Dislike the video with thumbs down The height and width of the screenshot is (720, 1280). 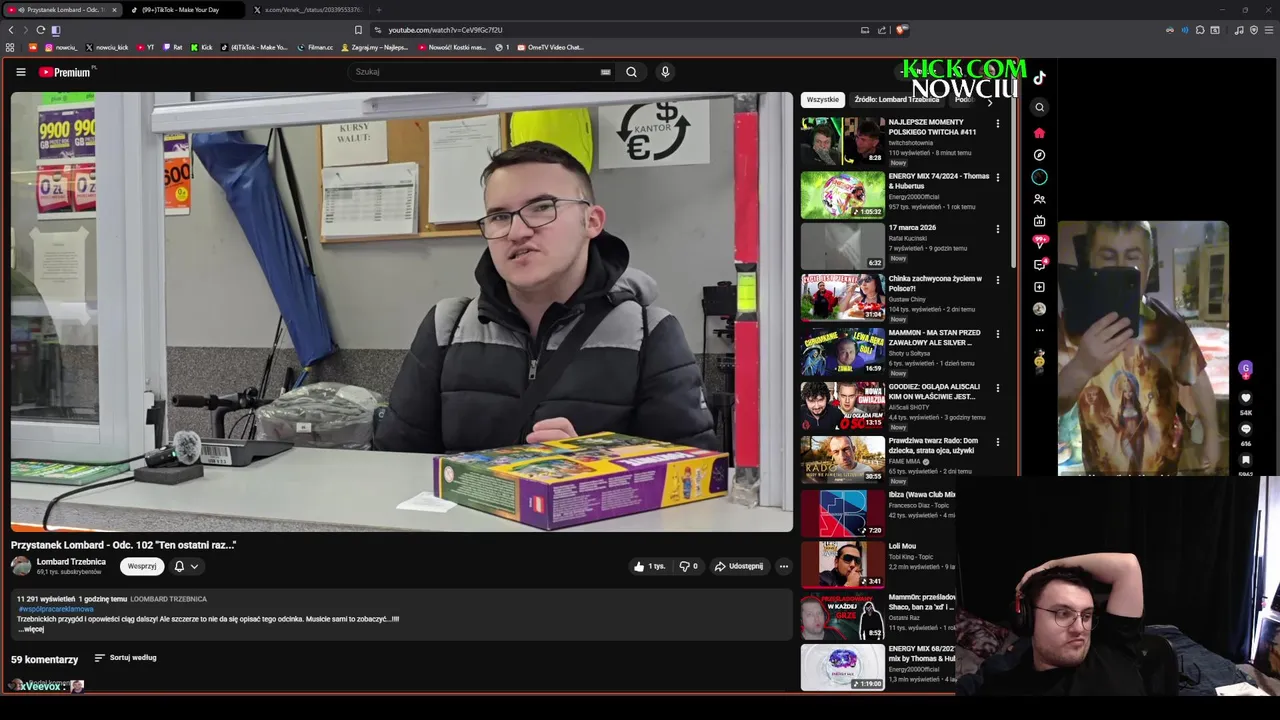click(687, 566)
